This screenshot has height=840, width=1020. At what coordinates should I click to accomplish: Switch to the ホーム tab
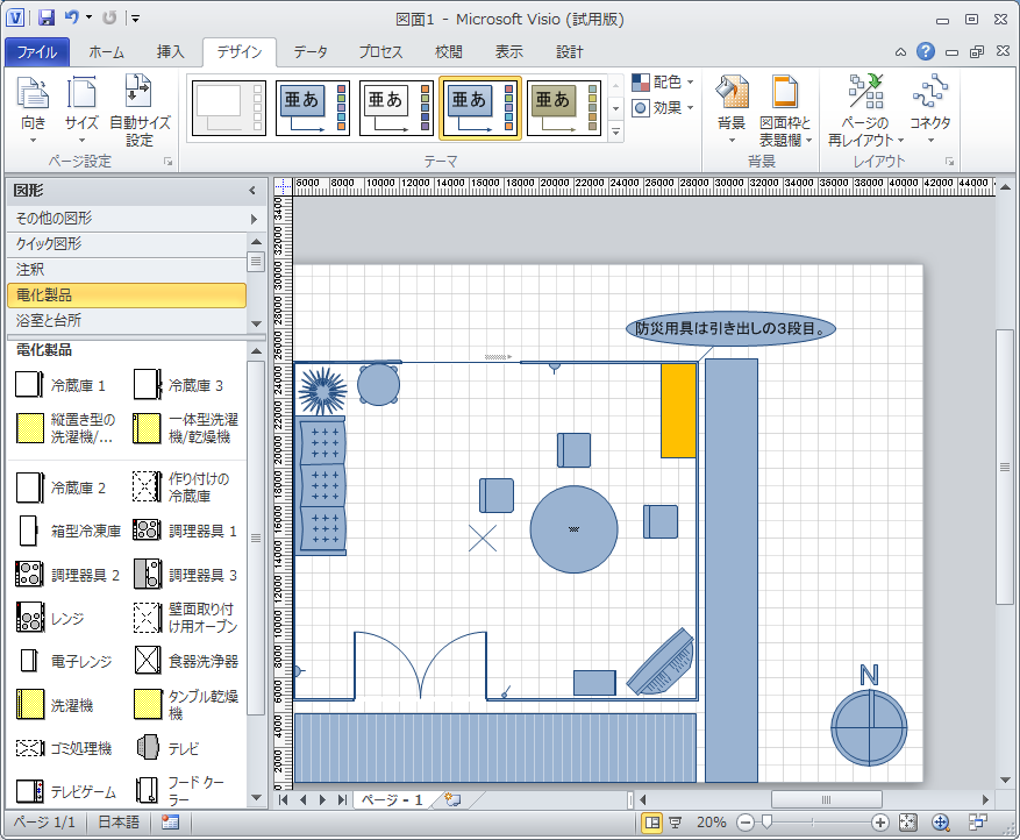click(x=106, y=52)
